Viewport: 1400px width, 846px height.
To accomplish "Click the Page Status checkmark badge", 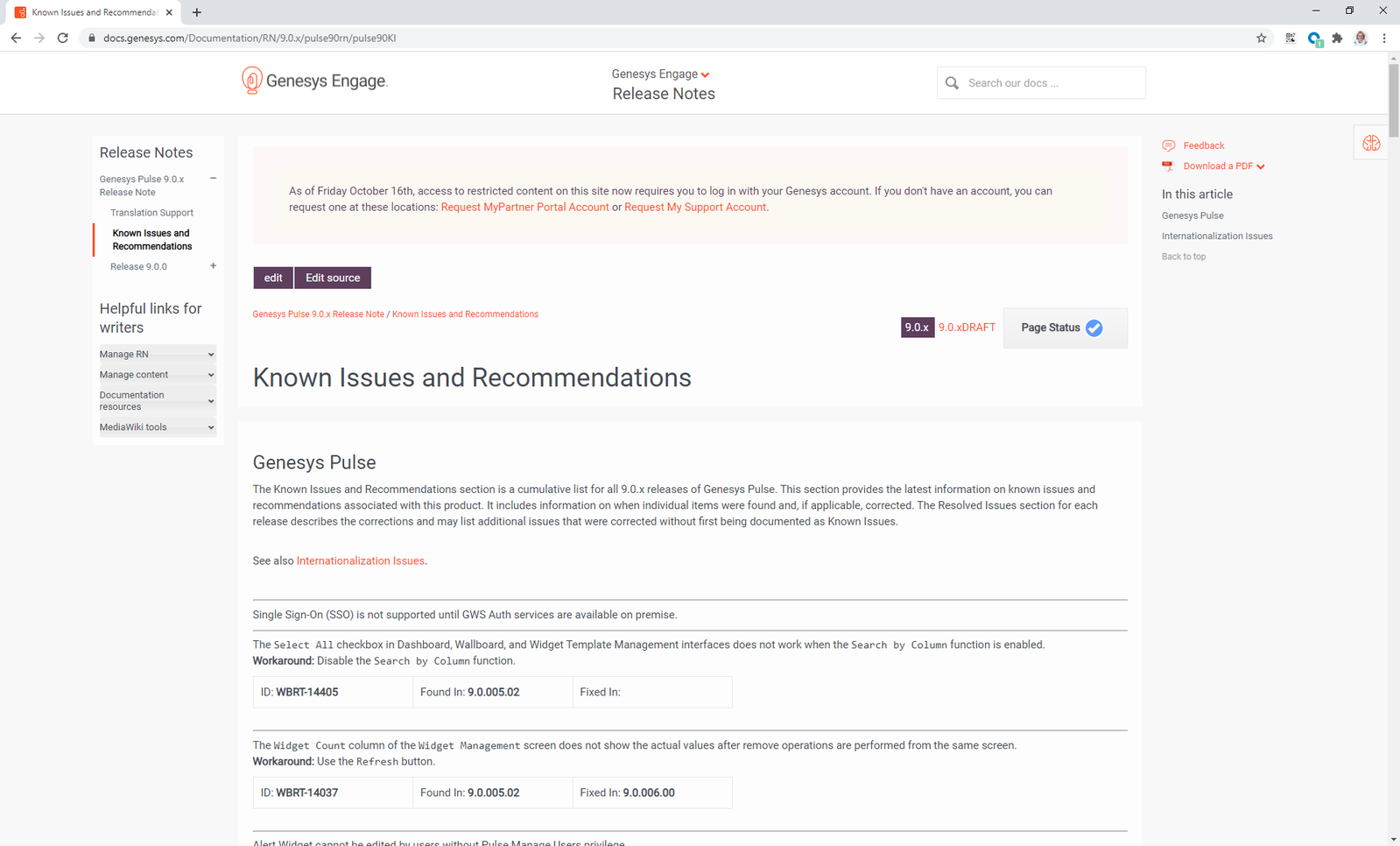I will pyautogui.click(x=1094, y=328).
